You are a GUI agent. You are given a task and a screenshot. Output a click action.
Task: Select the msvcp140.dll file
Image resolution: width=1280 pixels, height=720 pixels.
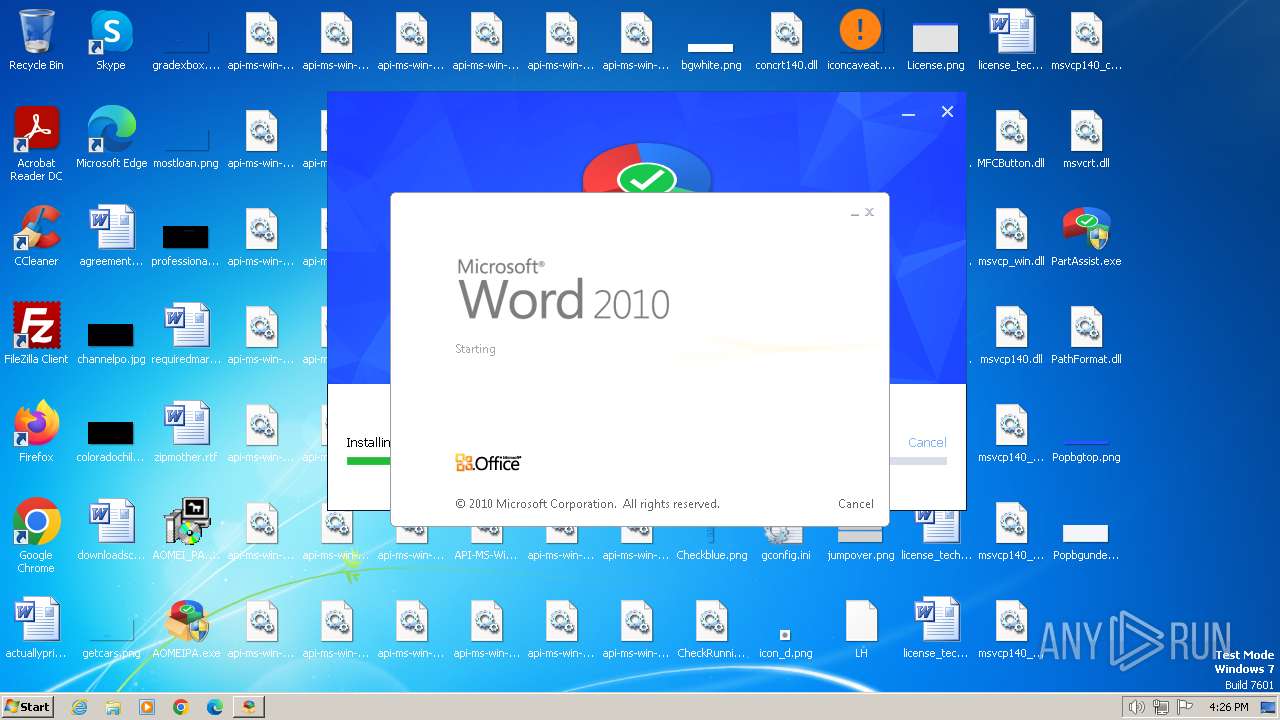1011,334
